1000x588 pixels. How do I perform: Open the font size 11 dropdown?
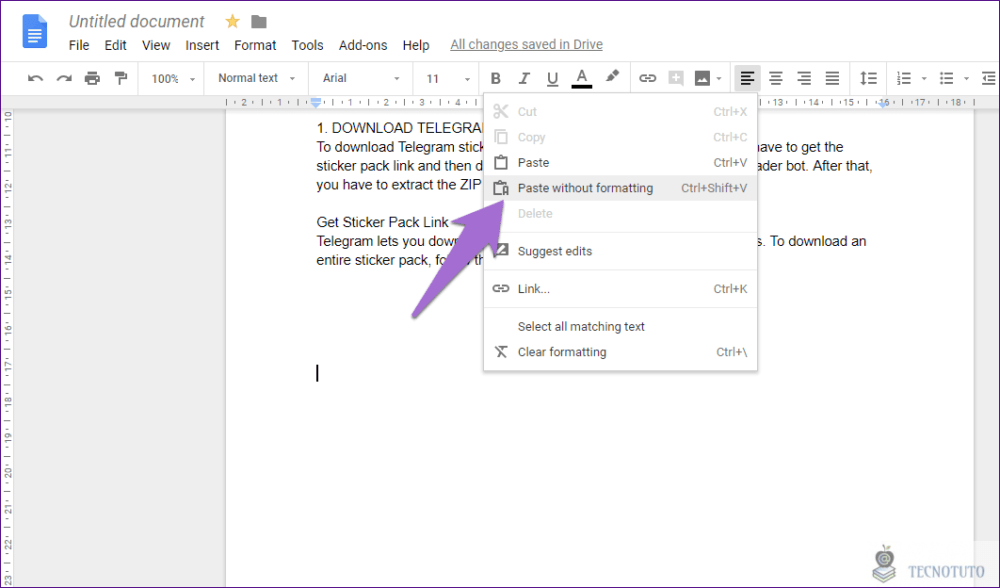point(448,78)
